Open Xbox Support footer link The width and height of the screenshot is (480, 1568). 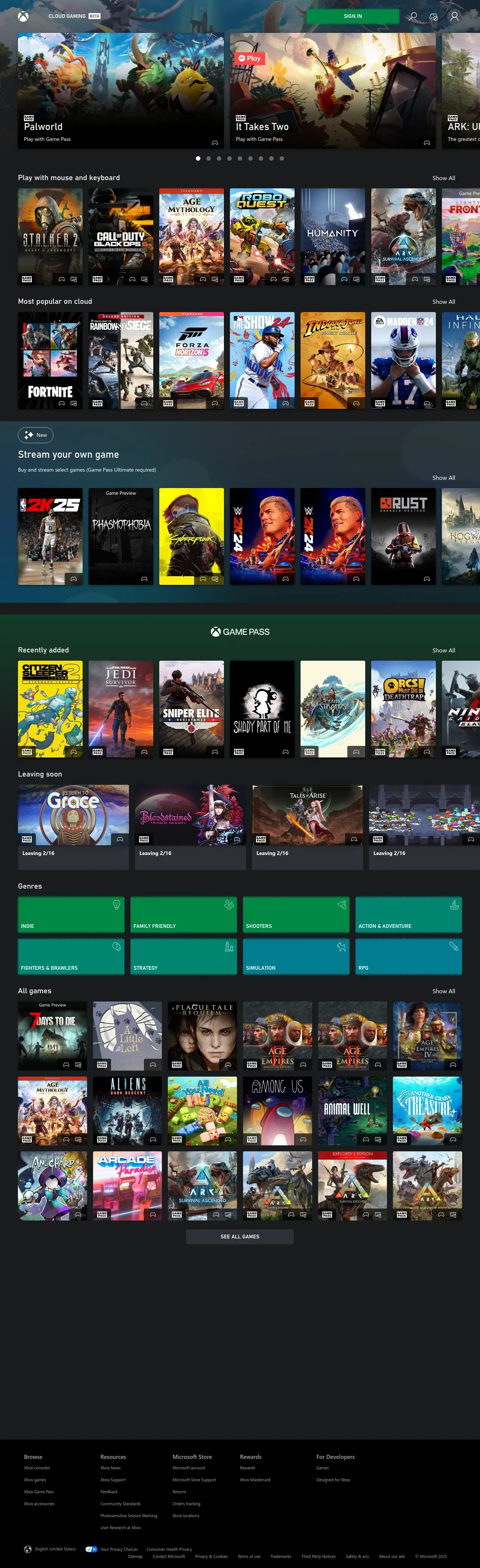[x=113, y=1480]
